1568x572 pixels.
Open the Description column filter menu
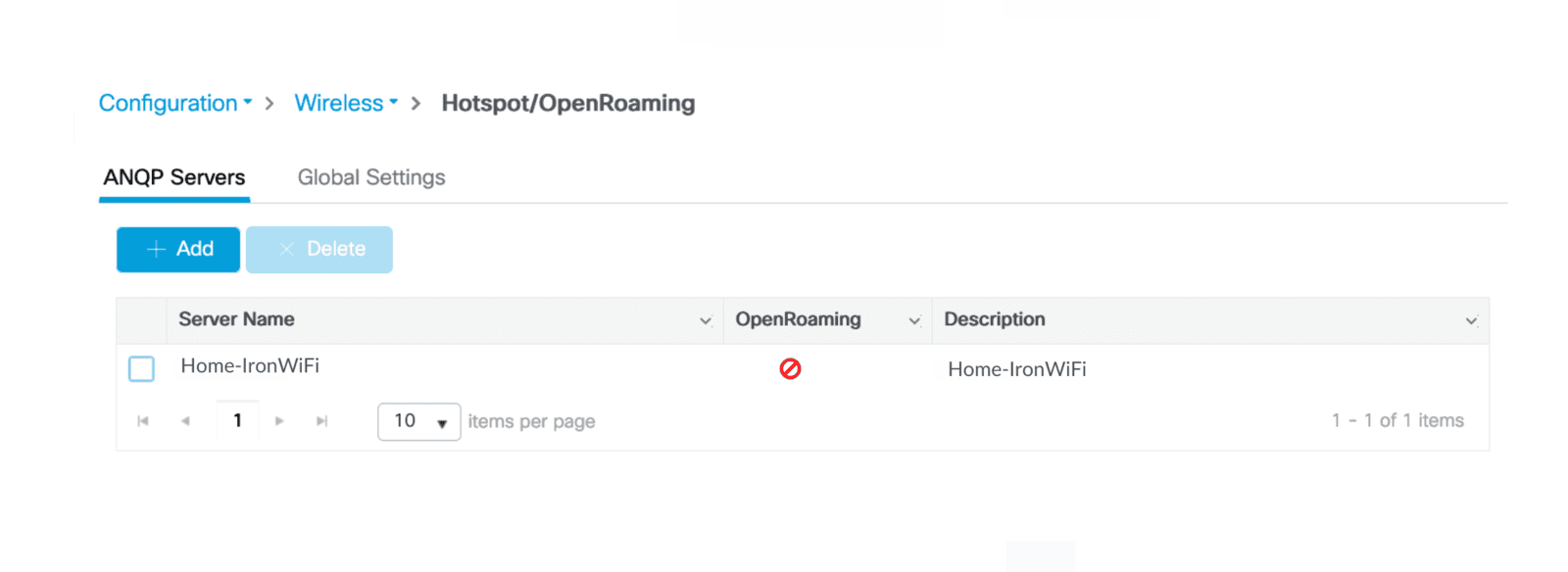point(1471,320)
